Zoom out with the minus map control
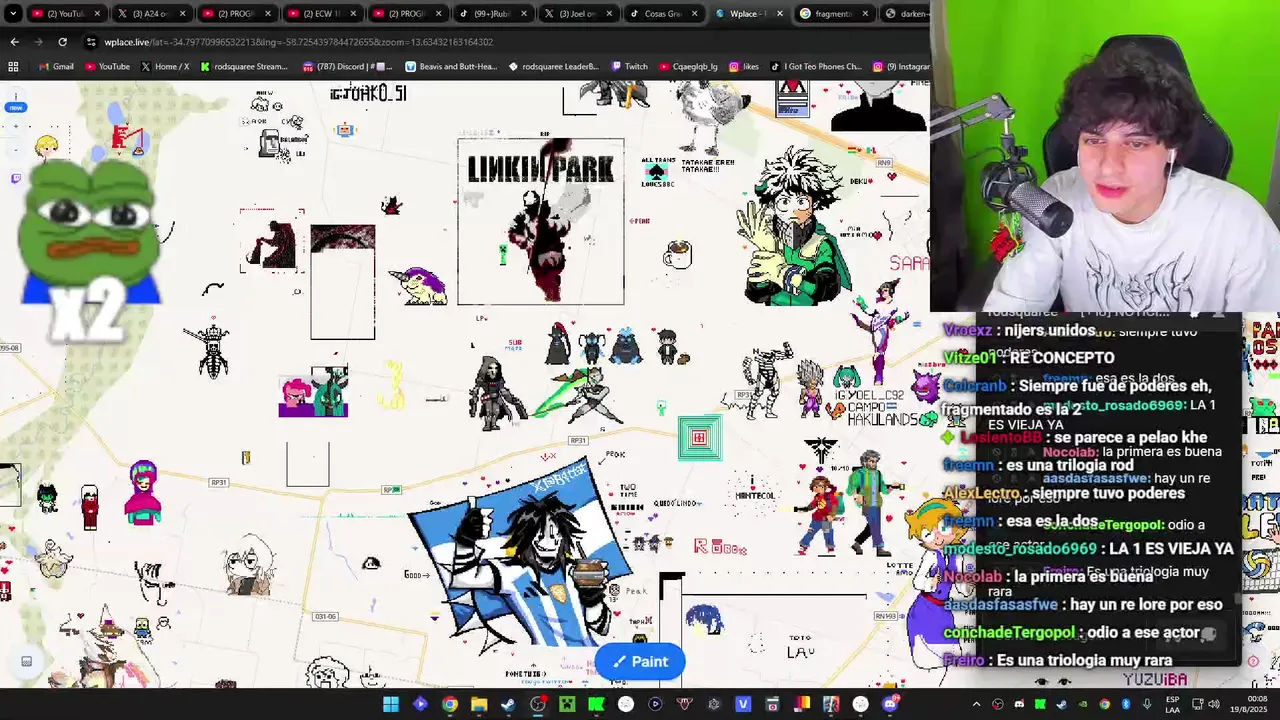Viewport: 1280px width, 720px height. tap(16, 150)
